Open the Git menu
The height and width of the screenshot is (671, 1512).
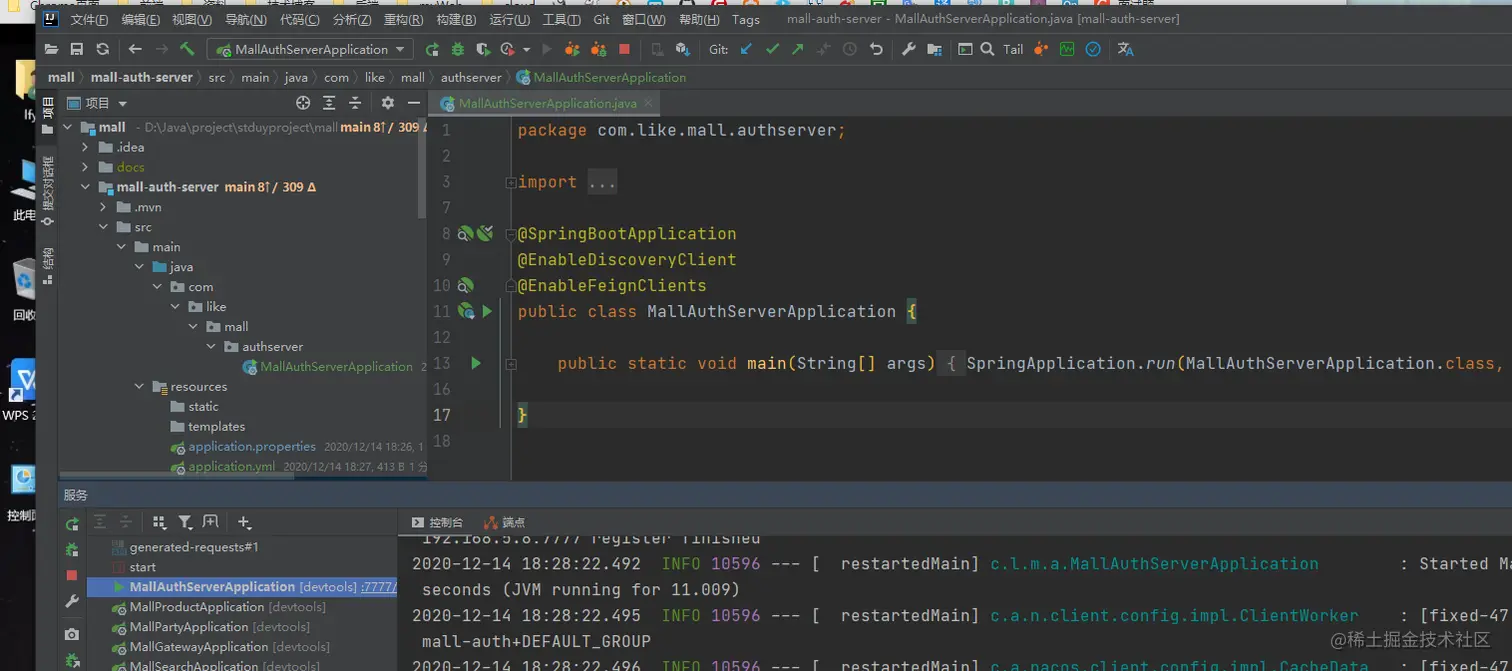coord(601,20)
